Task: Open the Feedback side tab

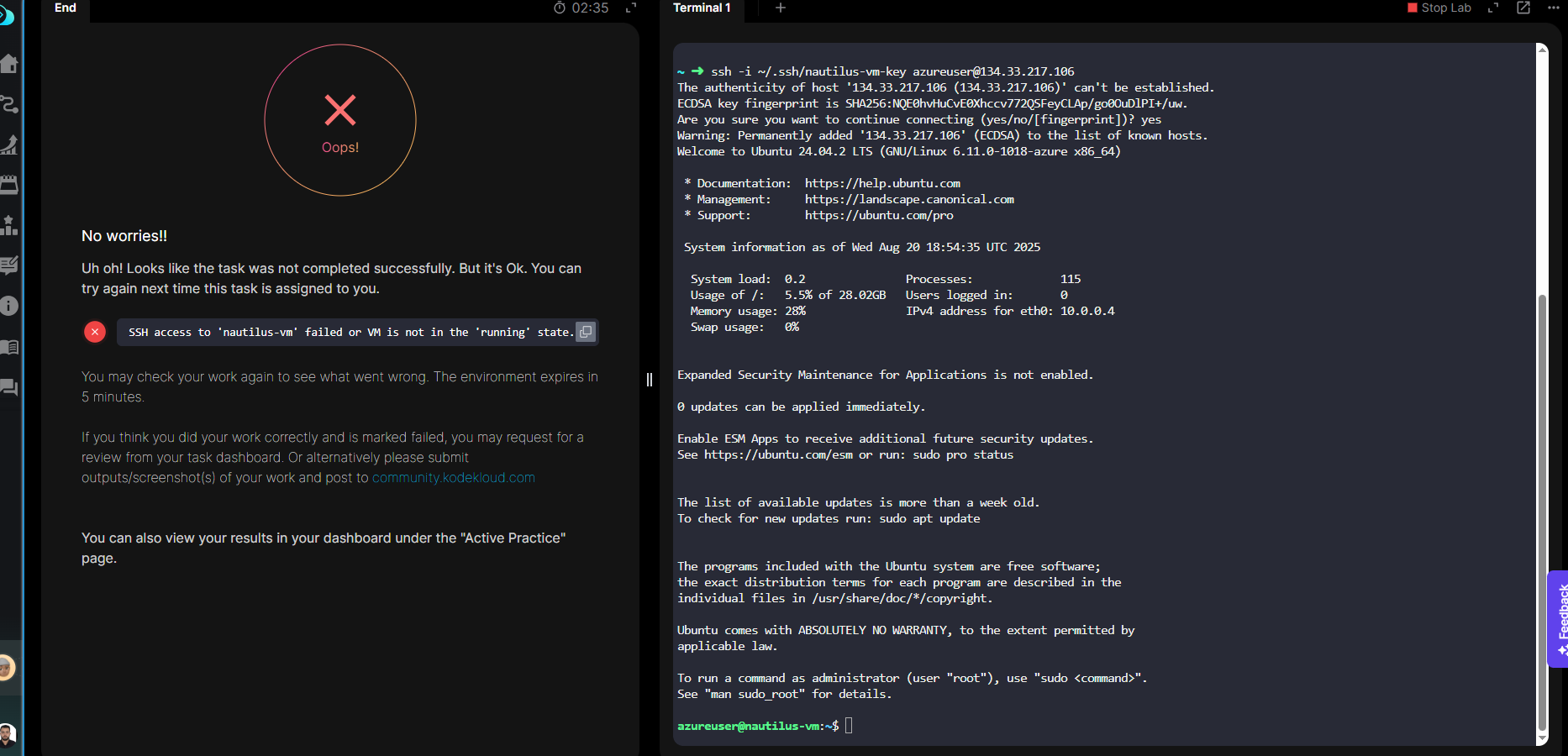Action: 1559,619
